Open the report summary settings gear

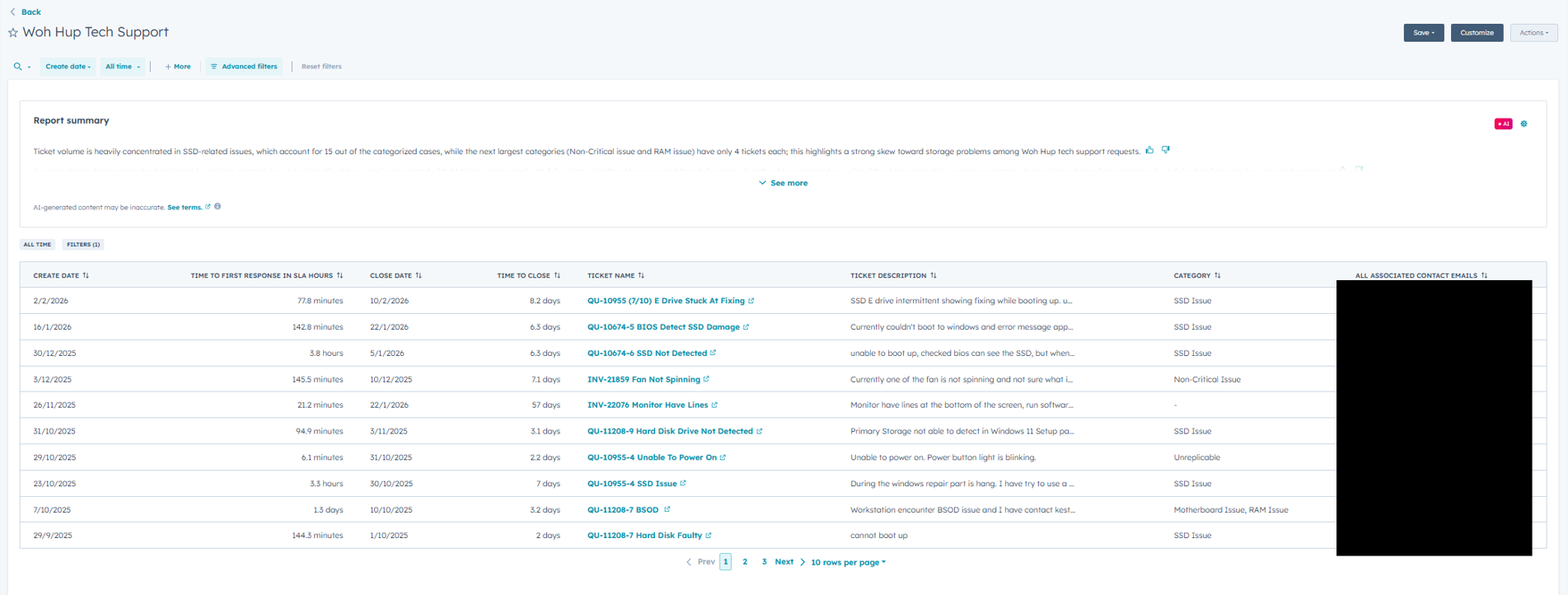pyautogui.click(x=1524, y=124)
